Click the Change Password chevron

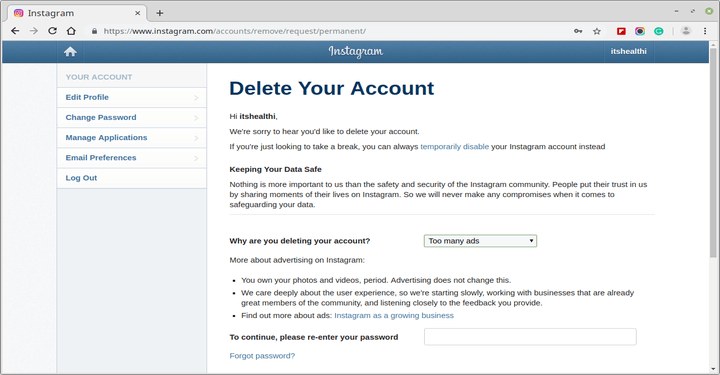(x=196, y=118)
